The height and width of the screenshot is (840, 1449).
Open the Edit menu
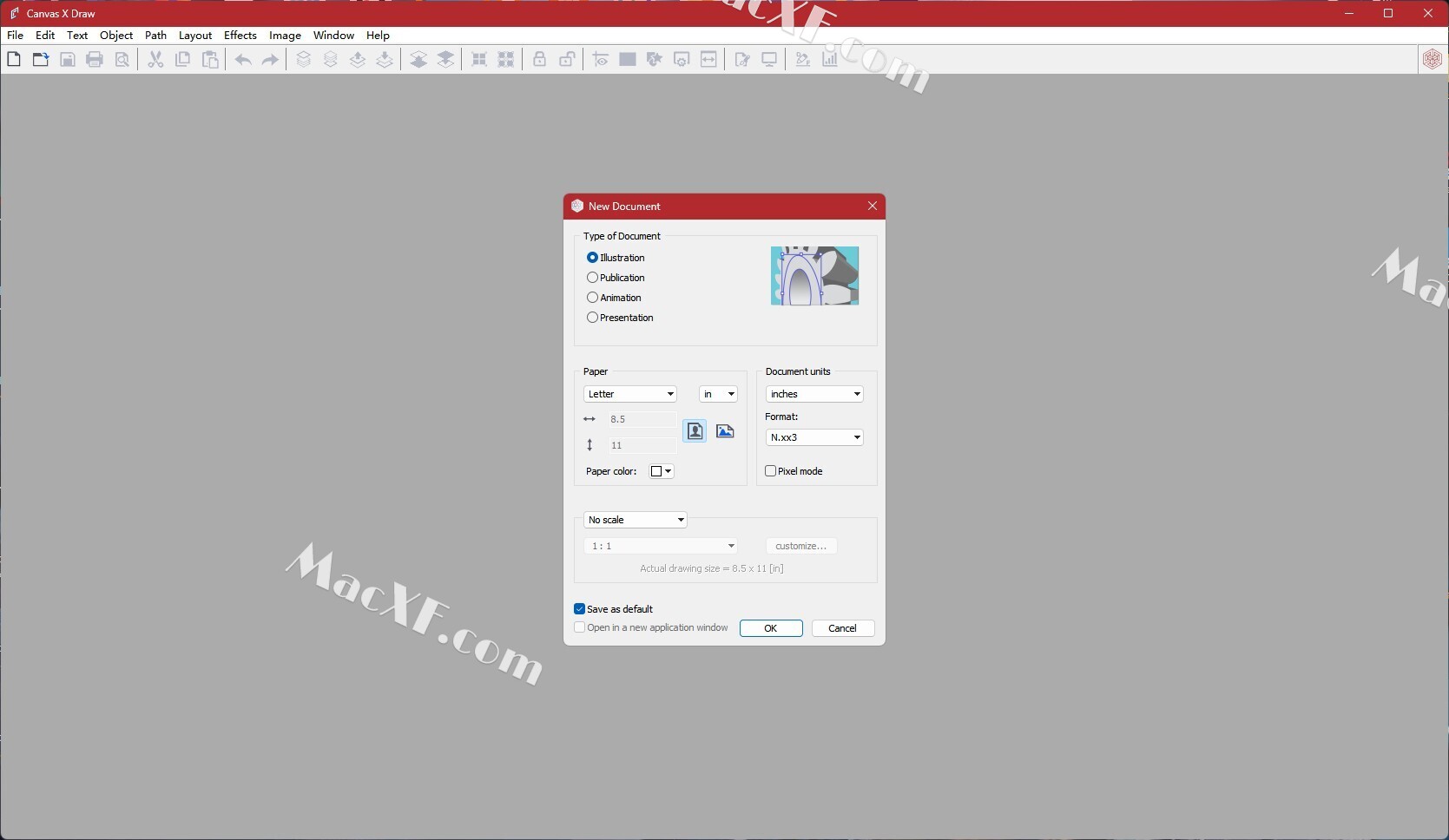coord(45,36)
